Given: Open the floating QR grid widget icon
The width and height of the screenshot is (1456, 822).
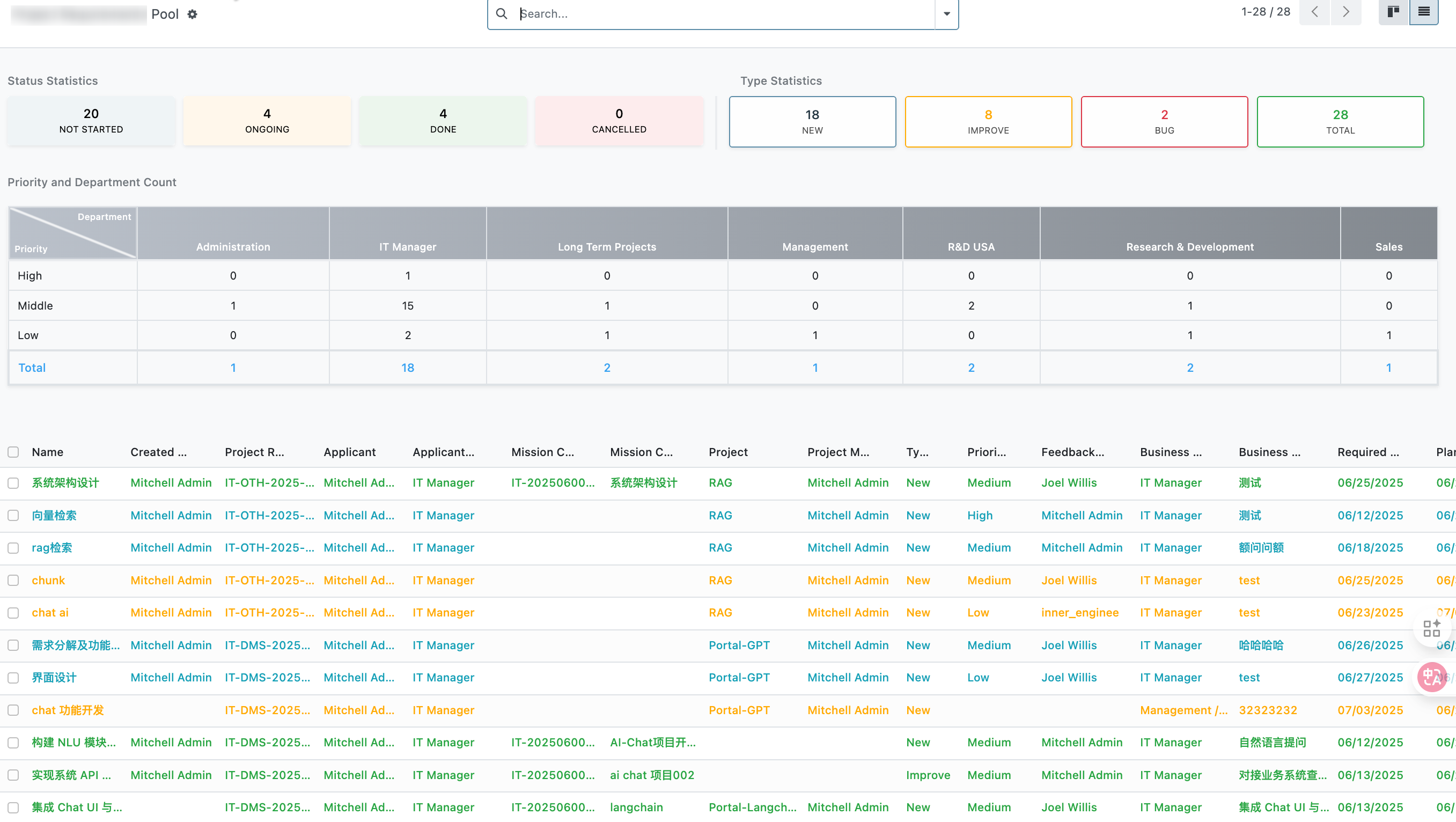Looking at the screenshot, I should 1431,628.
